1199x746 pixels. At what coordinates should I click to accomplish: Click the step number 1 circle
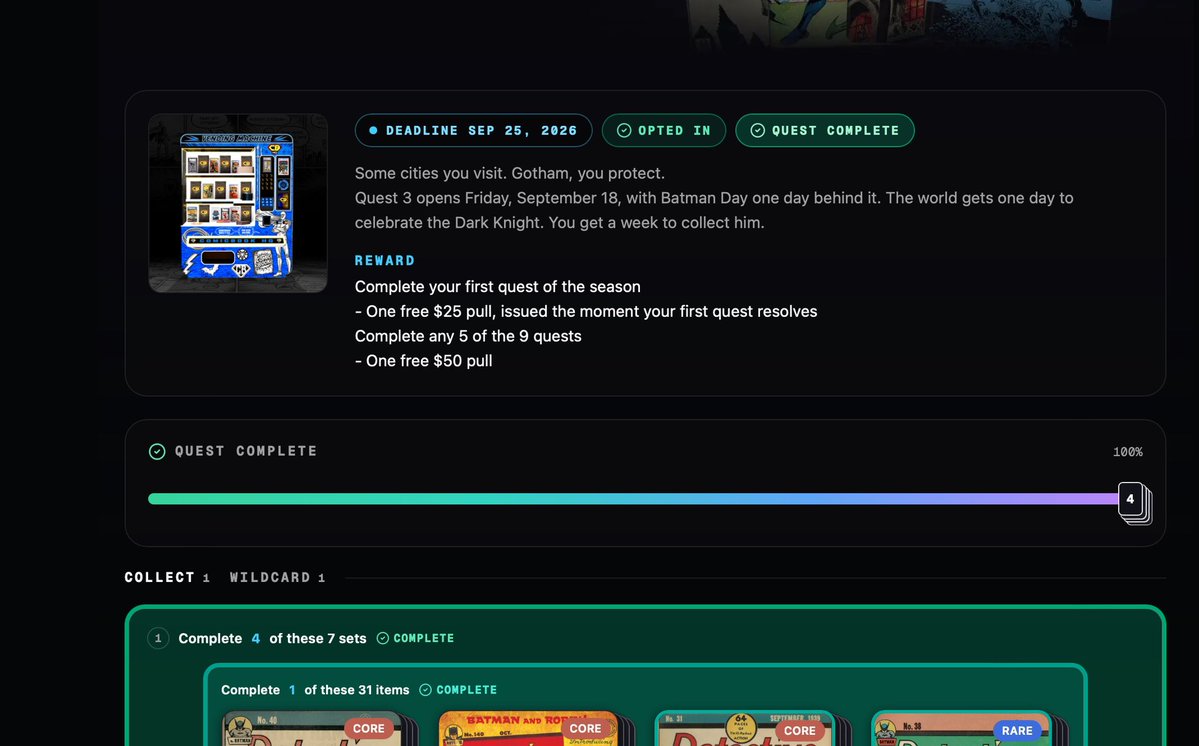(x=158, y=638)
